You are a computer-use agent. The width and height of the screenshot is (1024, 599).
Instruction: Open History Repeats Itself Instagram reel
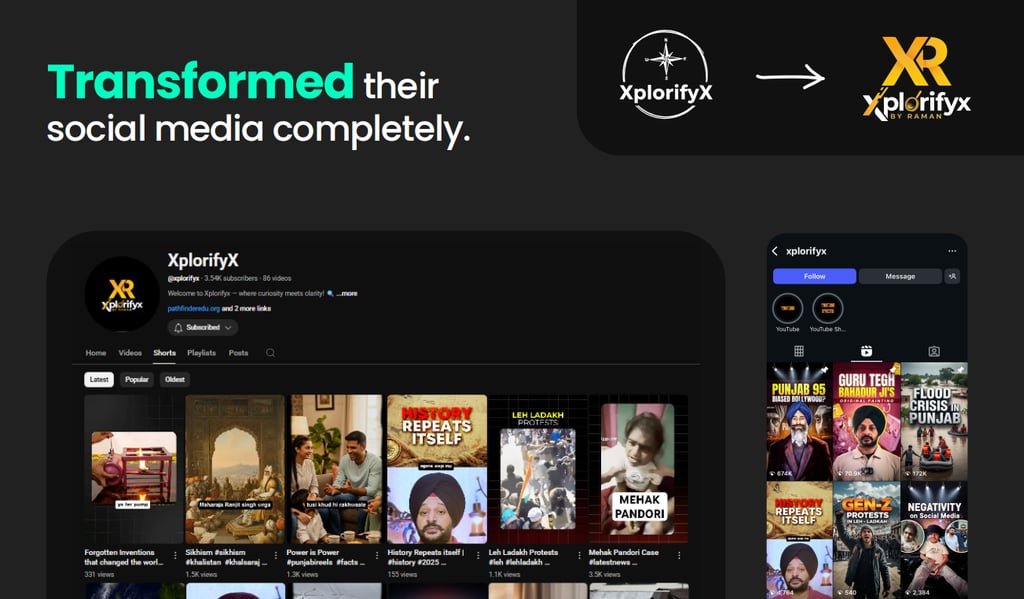[799, 540]
